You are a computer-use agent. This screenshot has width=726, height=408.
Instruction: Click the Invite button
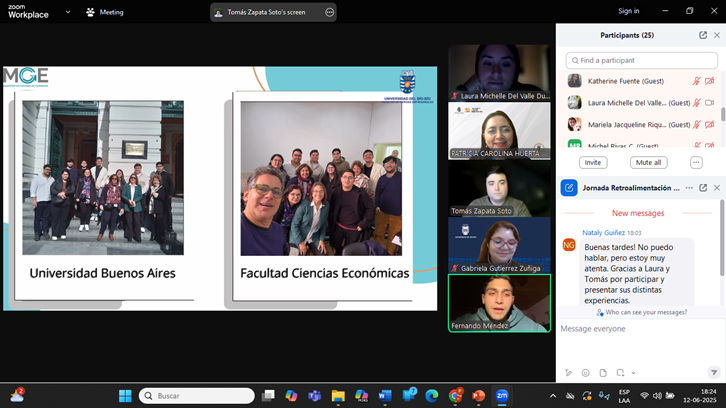(593, 163)
